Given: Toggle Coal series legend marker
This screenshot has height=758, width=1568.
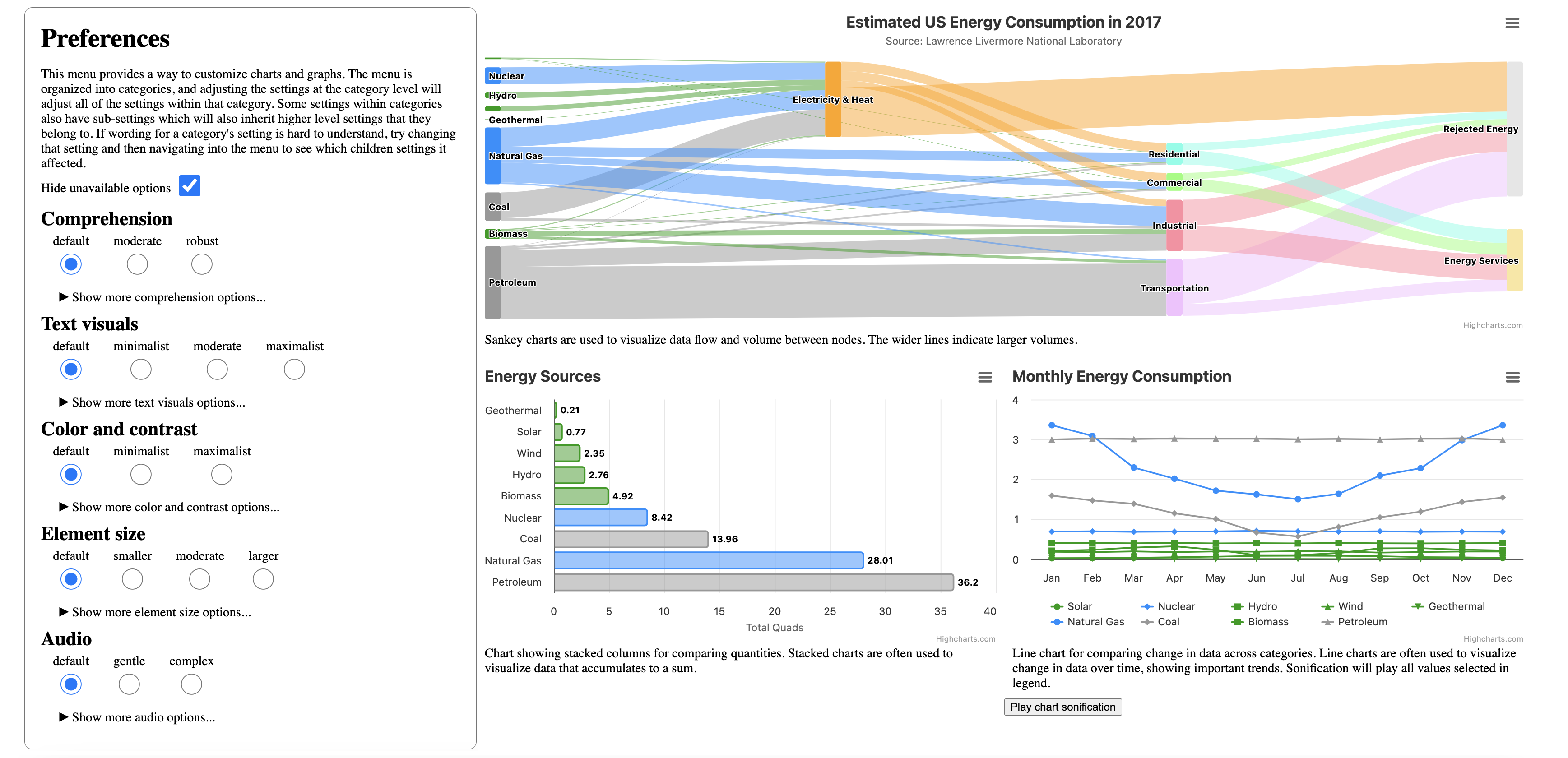Looking at the screenshot, I should click(1147, 622).
